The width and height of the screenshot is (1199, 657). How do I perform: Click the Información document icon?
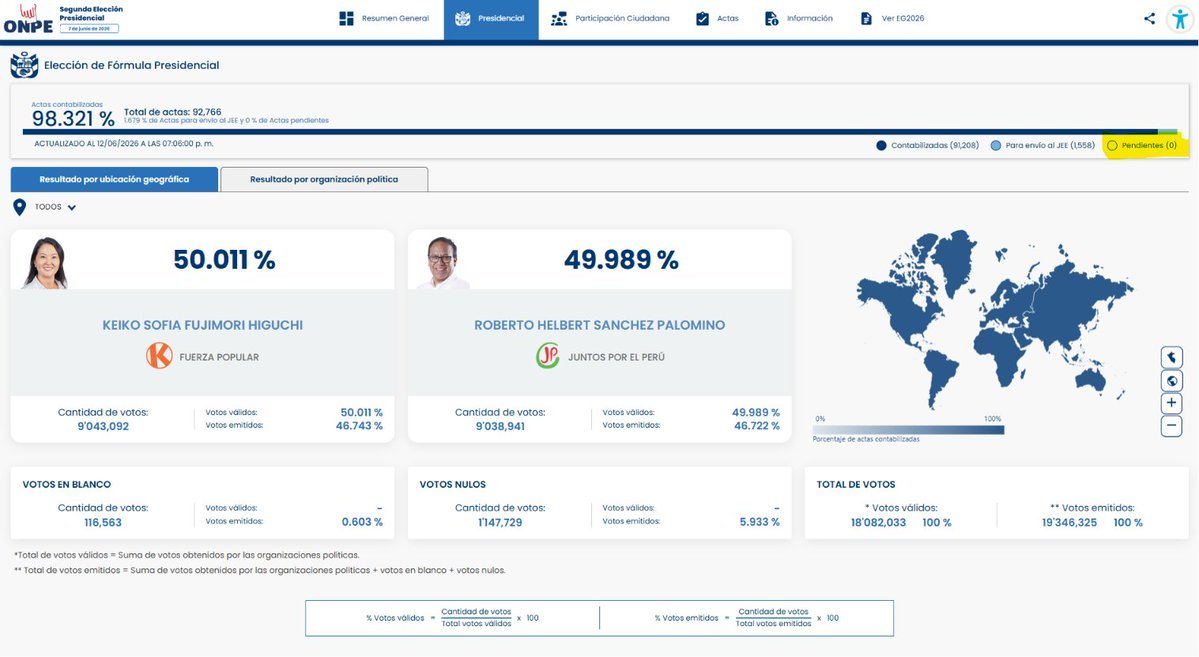tap(772, 18)
